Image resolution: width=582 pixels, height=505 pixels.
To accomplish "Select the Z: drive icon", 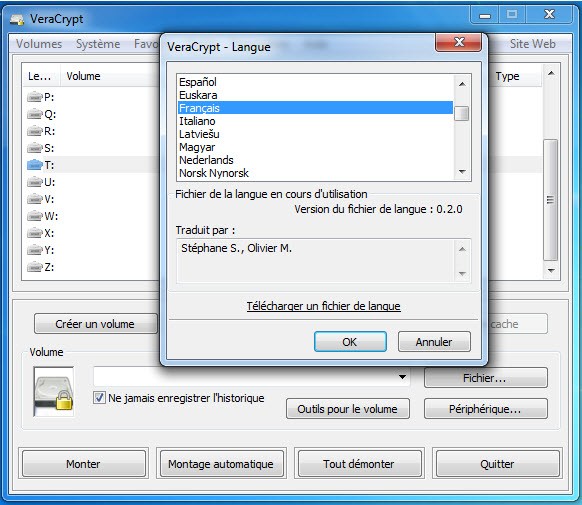I will (x=35, y=267).
